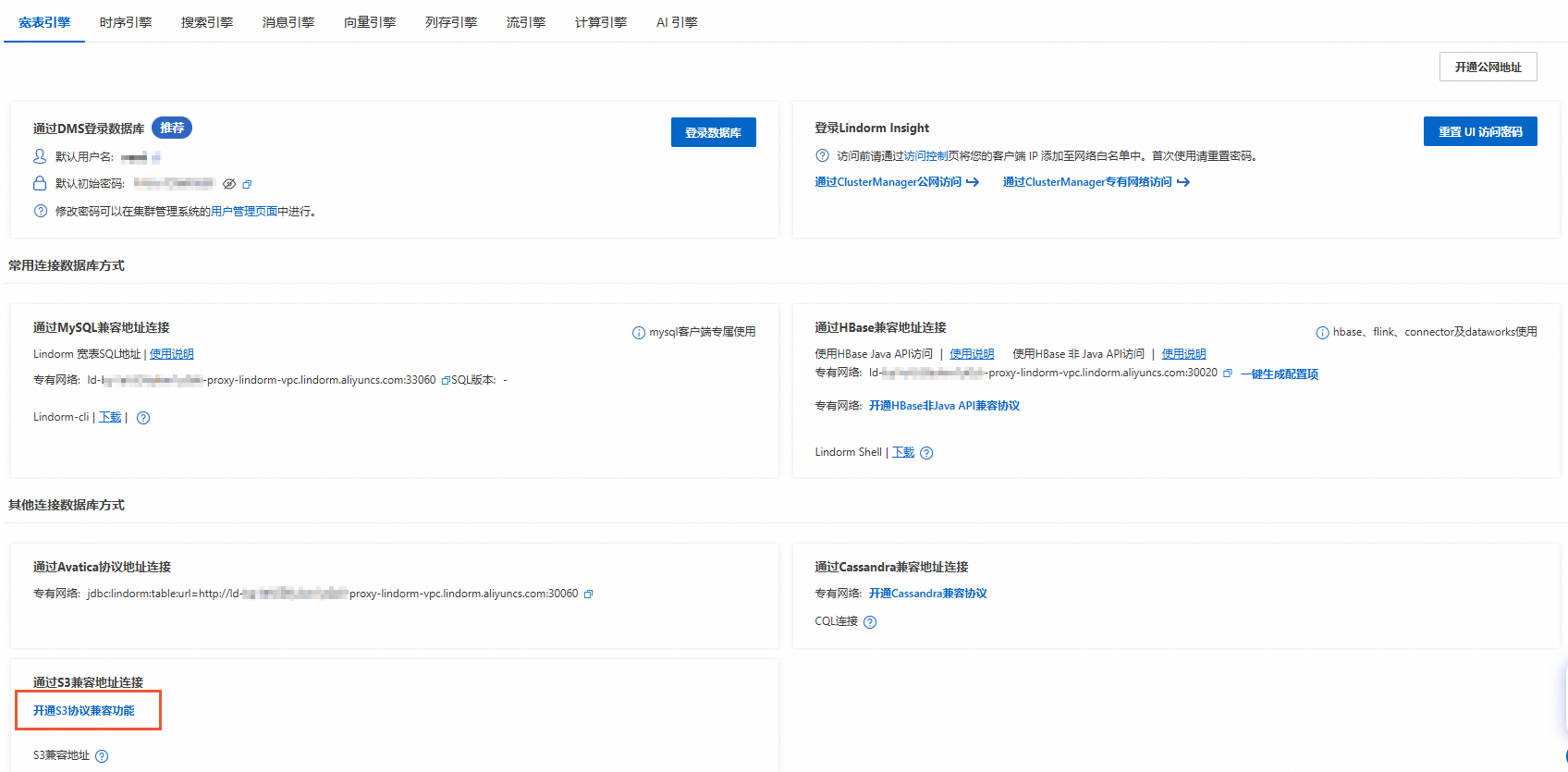Click 开通公网地址 button
Image resolution: width=1568 pixels, height=772 pixels.
(x=1488, y=67)
